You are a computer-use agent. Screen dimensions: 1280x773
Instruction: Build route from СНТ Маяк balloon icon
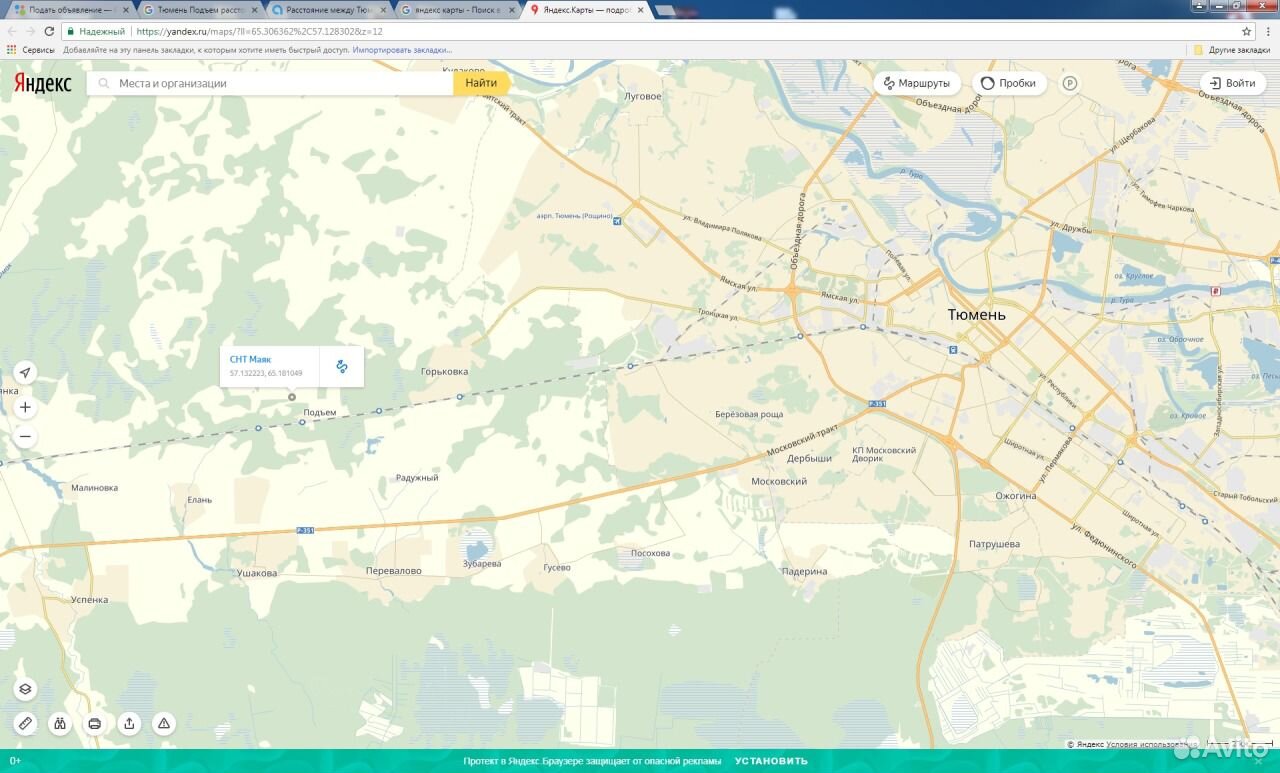click(342, 367)
